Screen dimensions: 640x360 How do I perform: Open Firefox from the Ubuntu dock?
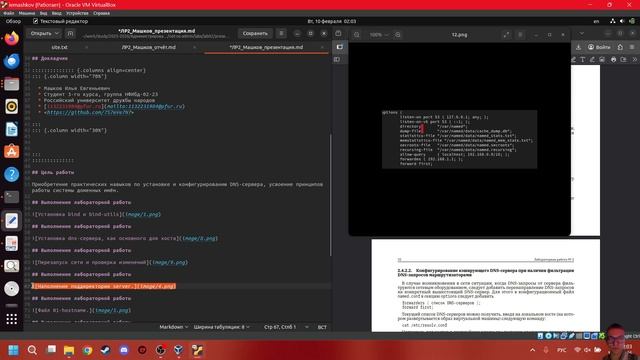[11, 39]
